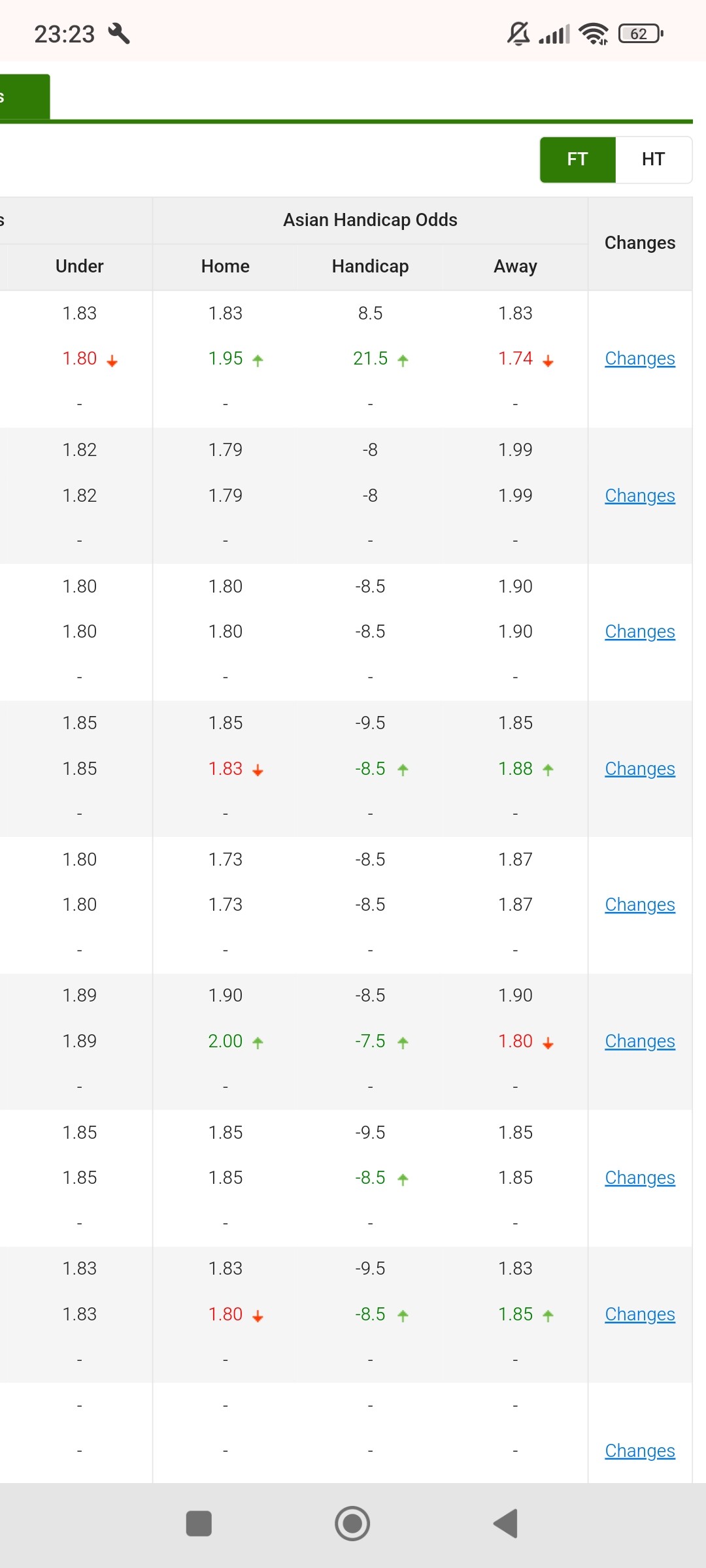
Task: Open Changes link in the 2.00 home row
Action: 640,1041
